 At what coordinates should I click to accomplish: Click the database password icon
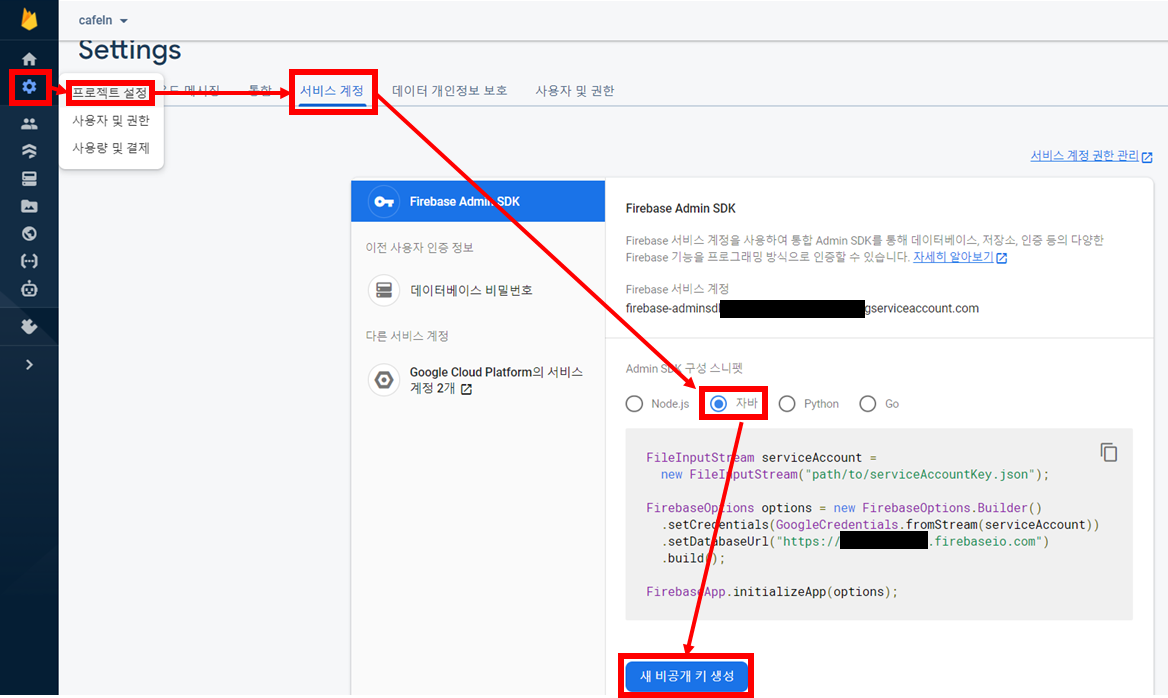384,291
